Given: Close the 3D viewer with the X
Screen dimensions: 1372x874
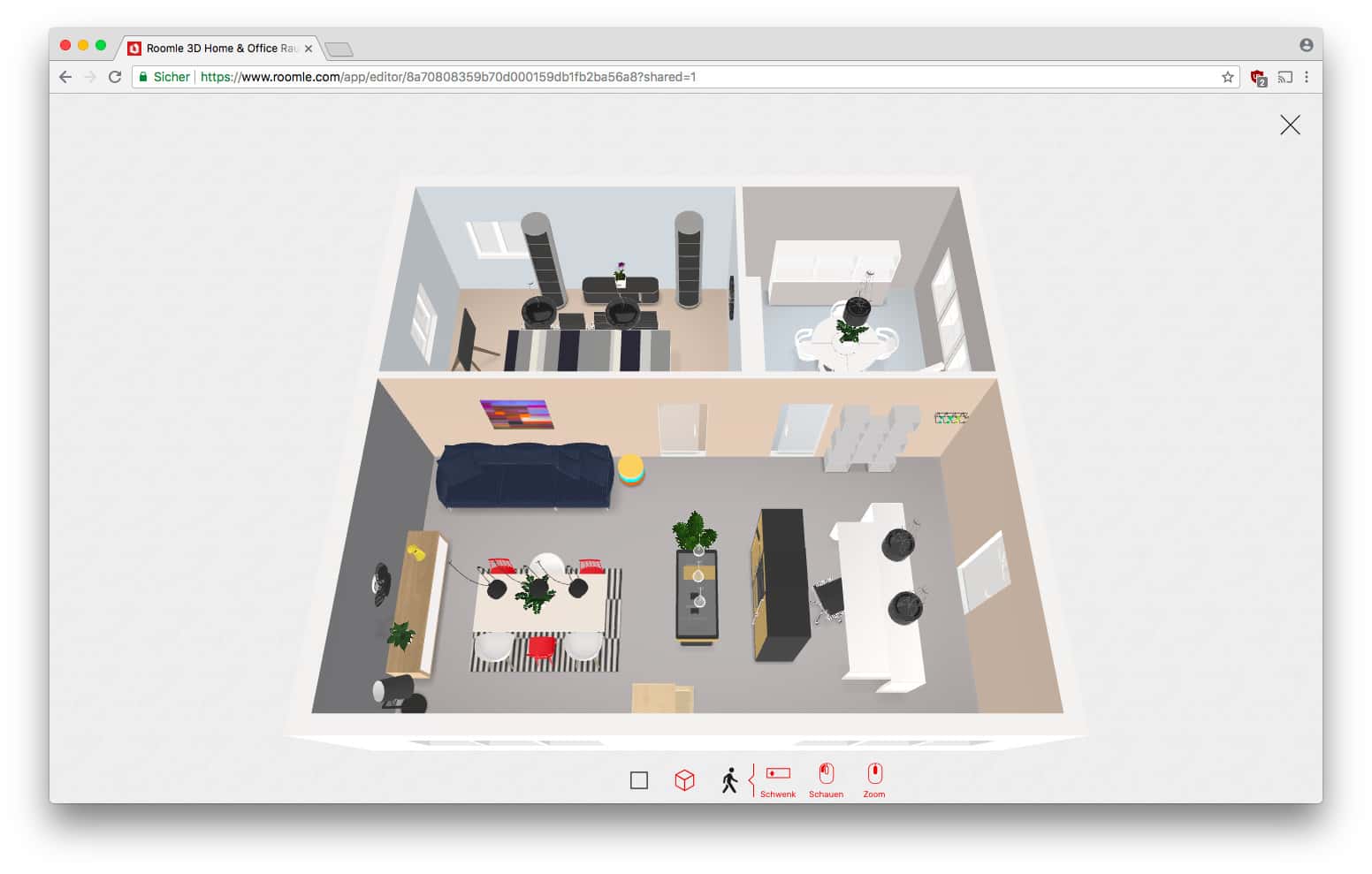Looking at the screenshot, I should tap(1290, 125).
